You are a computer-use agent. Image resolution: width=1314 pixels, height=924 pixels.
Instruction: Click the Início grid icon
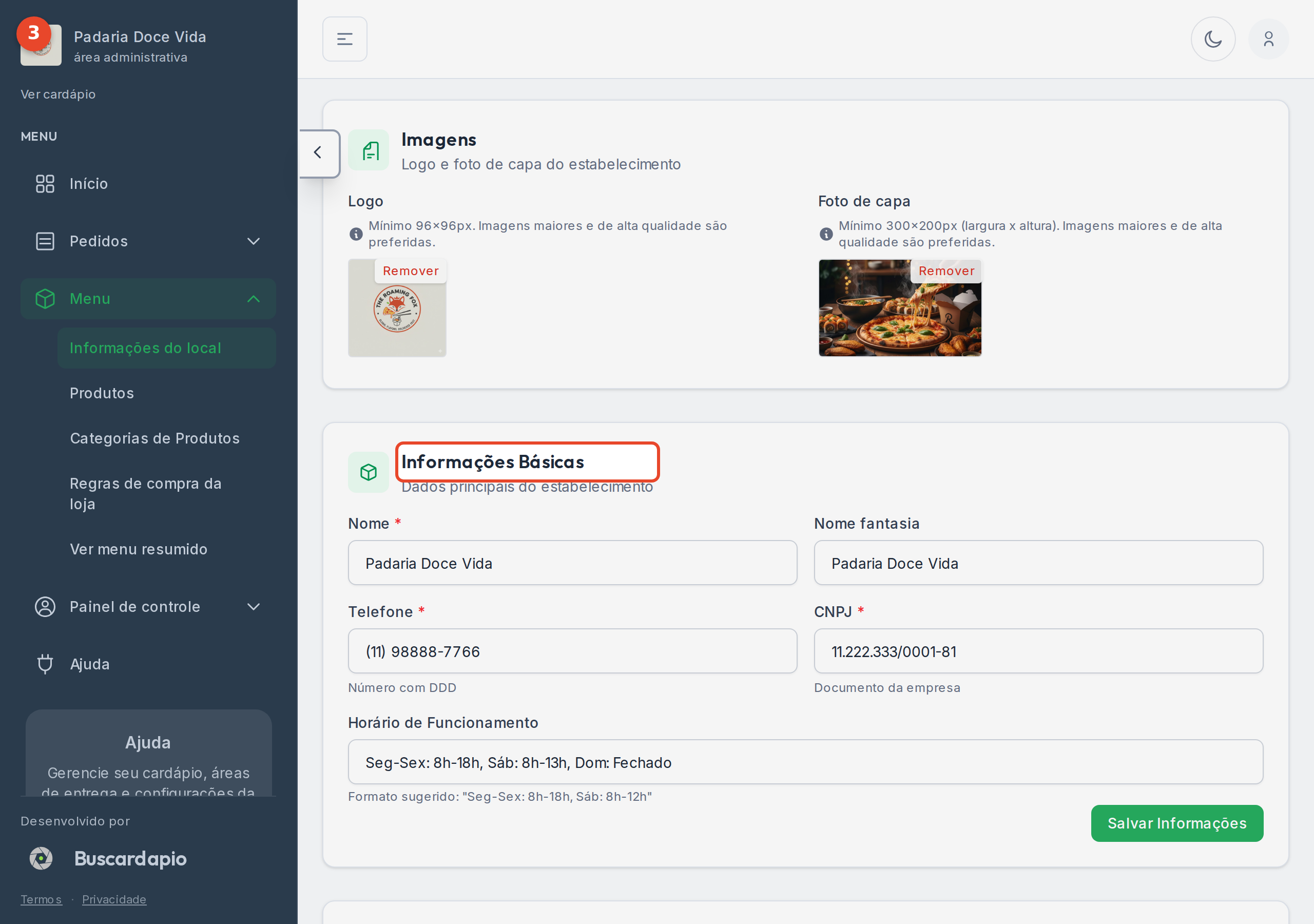click(45, 184)
